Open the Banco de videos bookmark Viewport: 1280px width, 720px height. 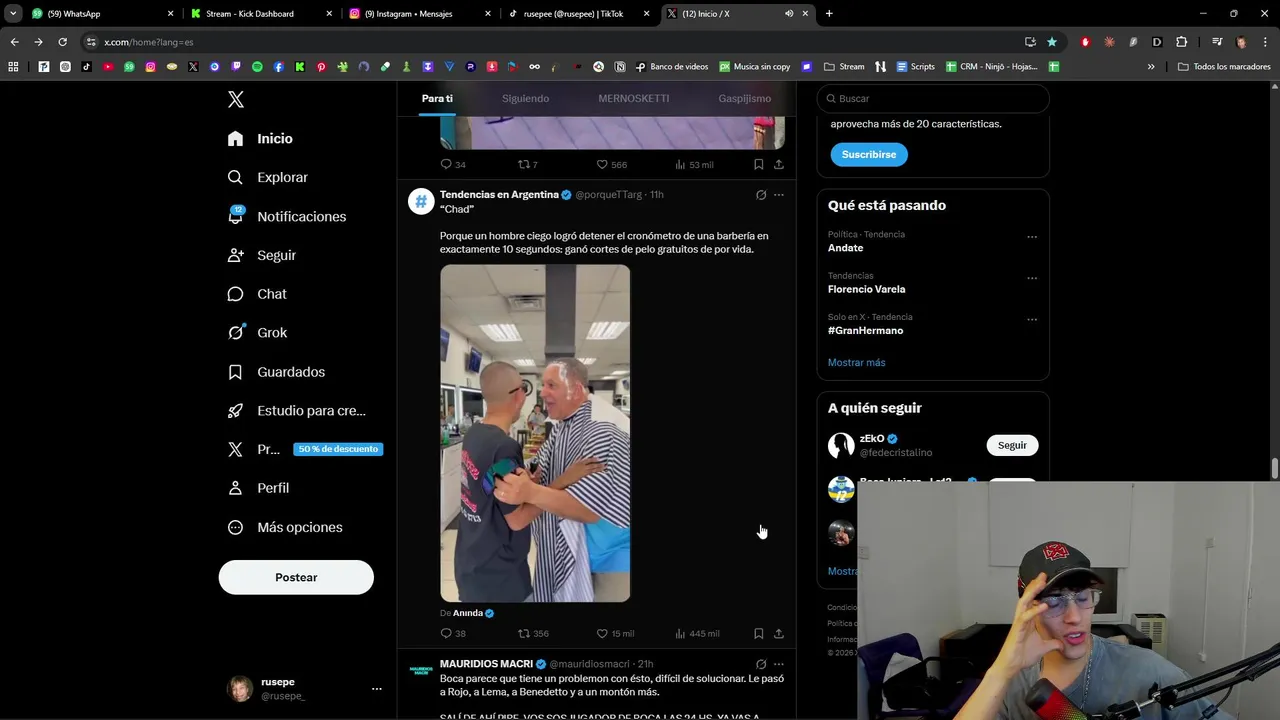671,67
